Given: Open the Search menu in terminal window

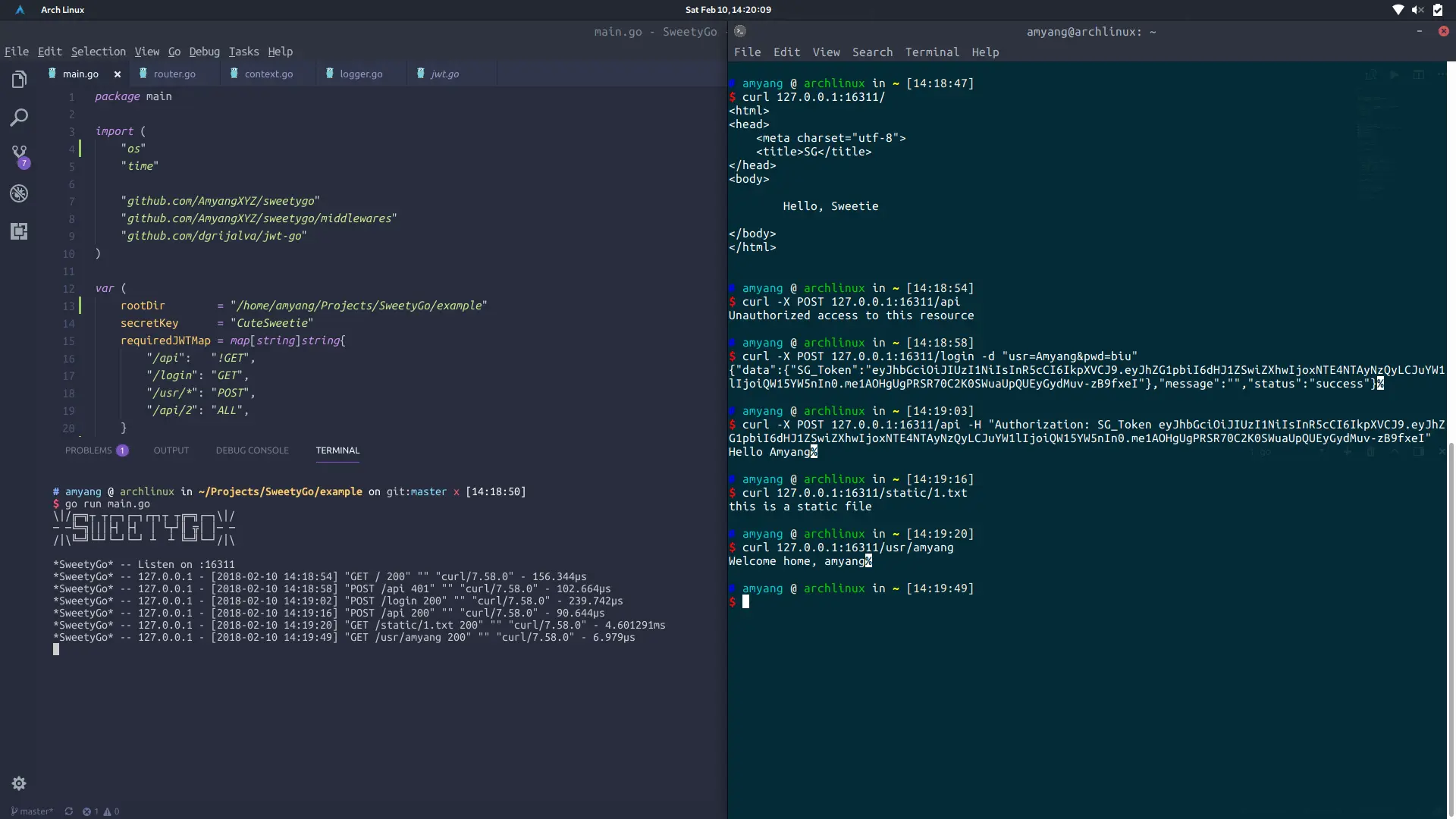Looking at the screenshot, I should pyautogui.click(x=872, y=52).
